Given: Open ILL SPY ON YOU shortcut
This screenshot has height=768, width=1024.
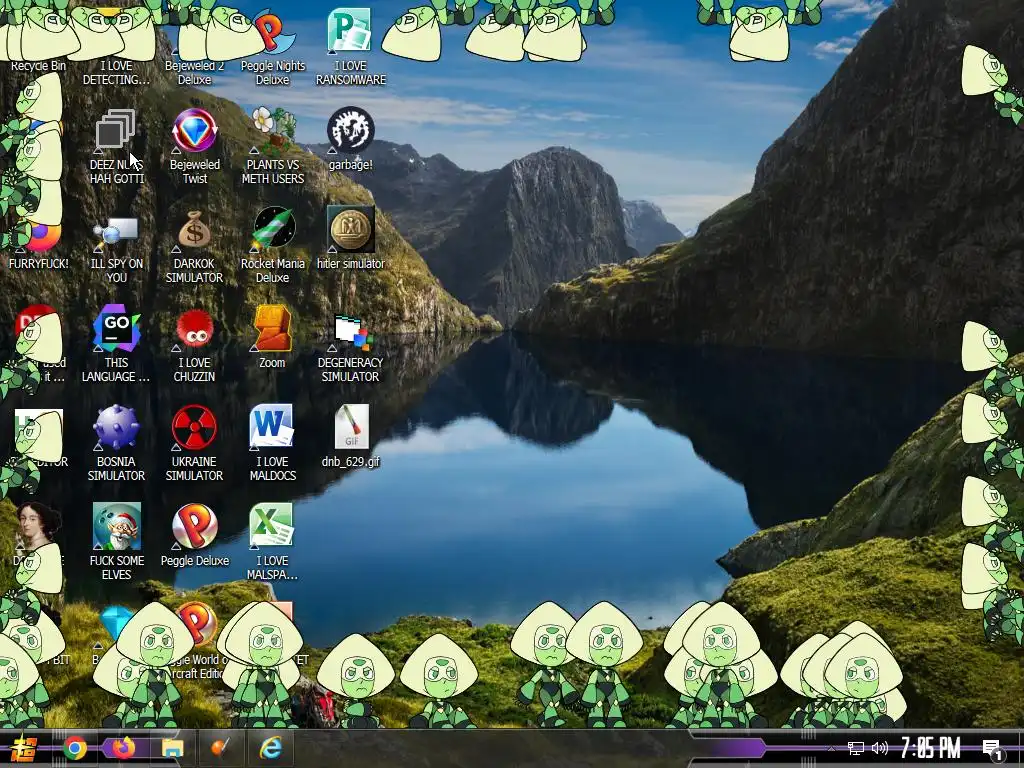Looking at the screenshot, I should [x=116, y=249].
